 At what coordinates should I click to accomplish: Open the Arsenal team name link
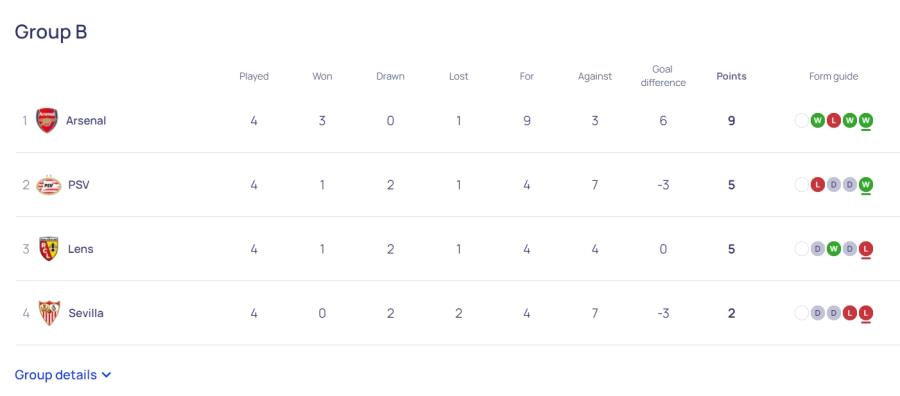(x=86, y=121)
